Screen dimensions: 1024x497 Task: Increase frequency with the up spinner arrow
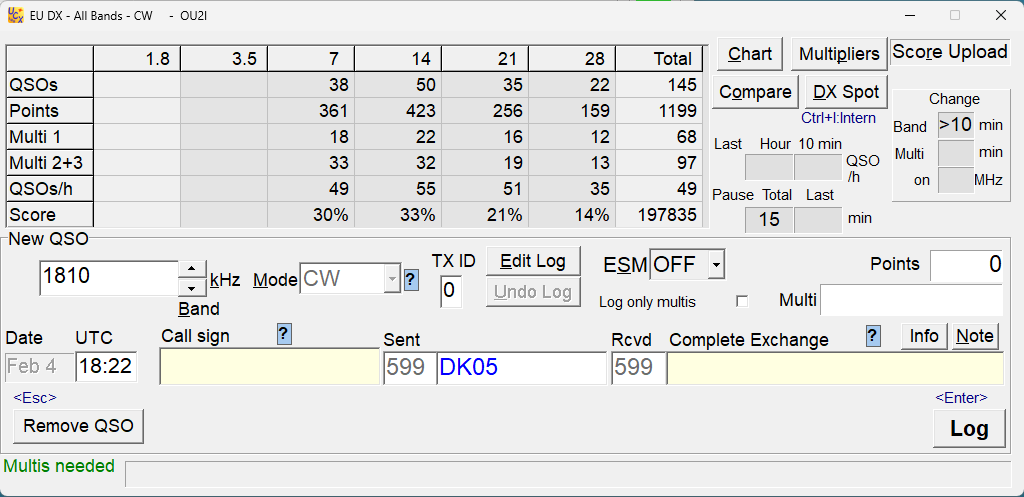[192, 269]
